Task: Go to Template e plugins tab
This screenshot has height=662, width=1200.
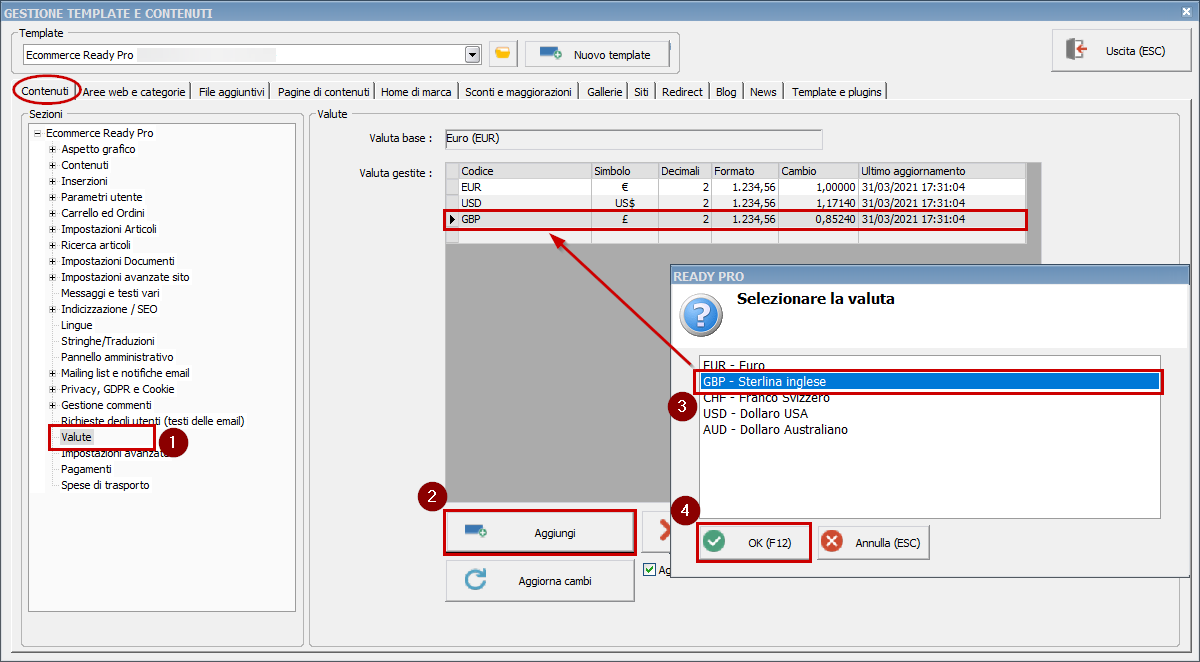Action: pos(837,92)
